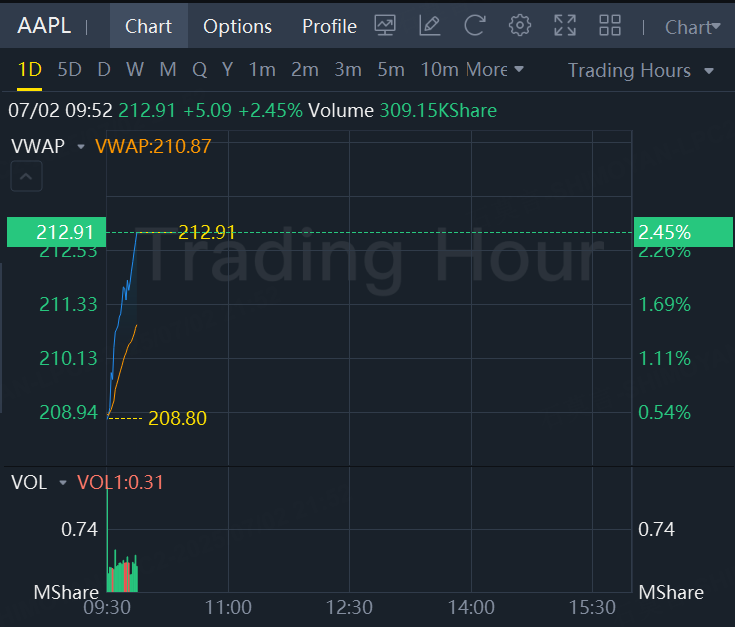Click the 0.54% percent axis label
The width and height of the screenshot is (735, 627).
pos(664,412)
